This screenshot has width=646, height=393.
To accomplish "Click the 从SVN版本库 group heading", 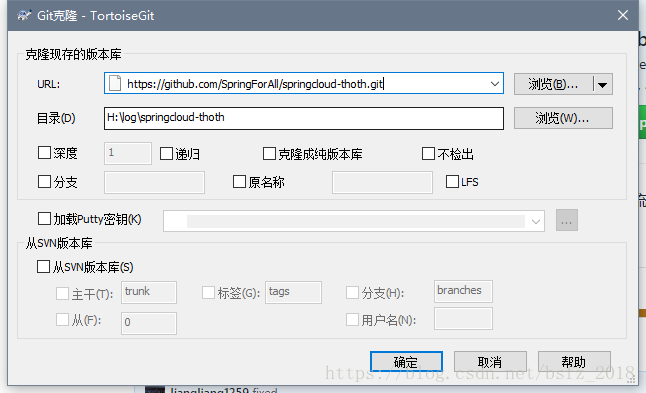I will pos(59,243).
